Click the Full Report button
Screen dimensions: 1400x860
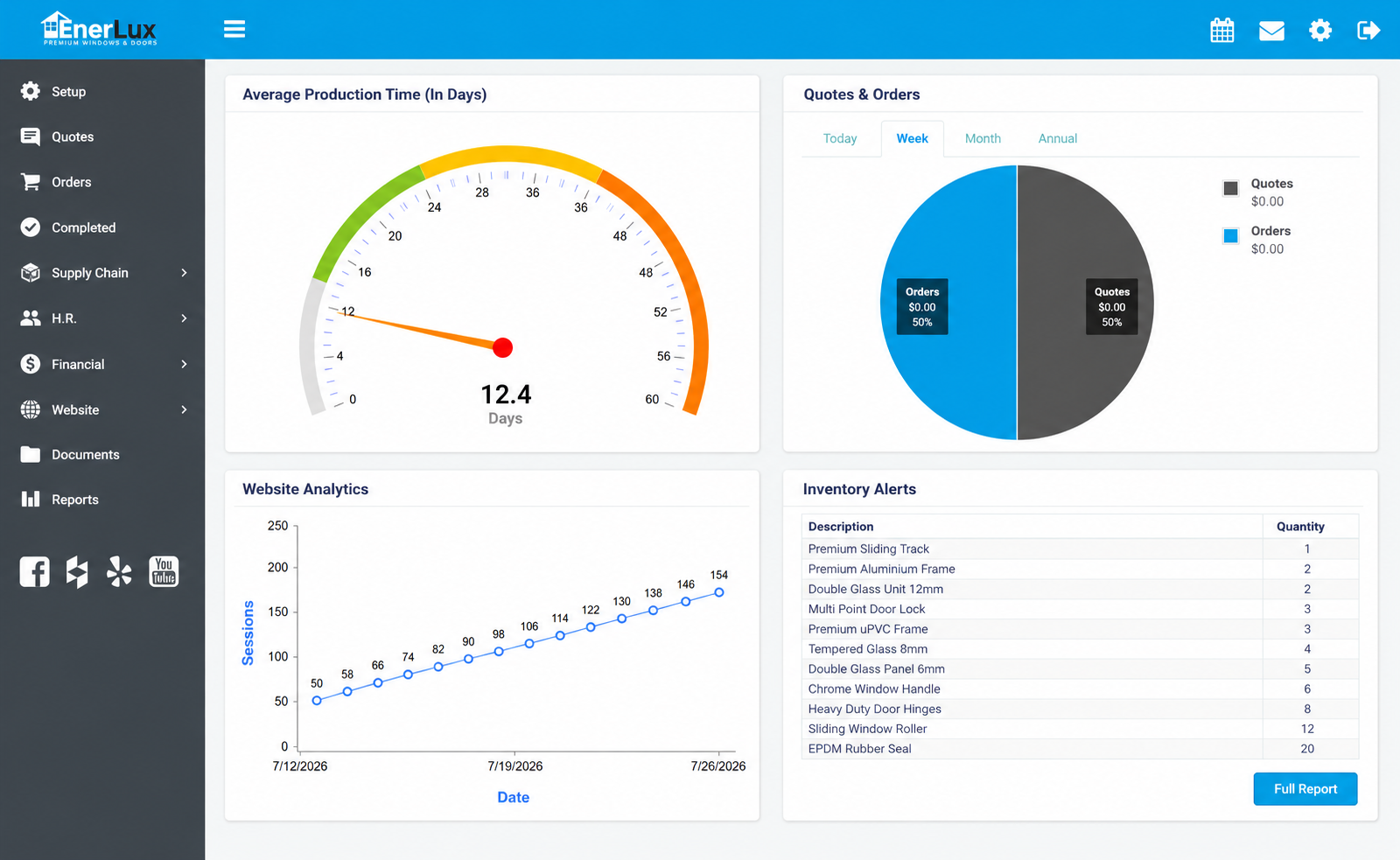[1305, 789]
